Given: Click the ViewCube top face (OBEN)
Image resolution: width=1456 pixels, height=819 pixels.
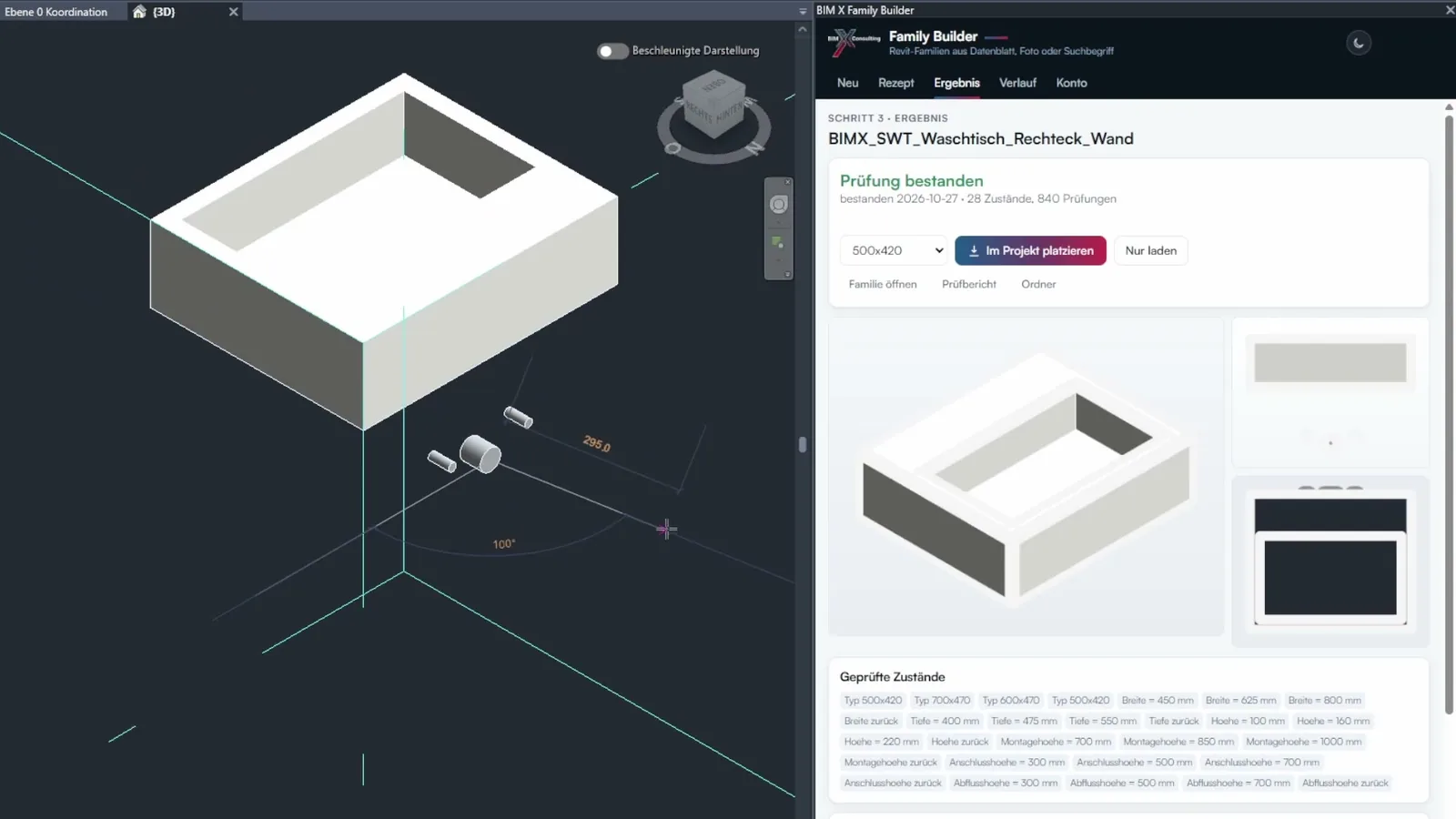Looking at the screenshot, I should 713,86.
